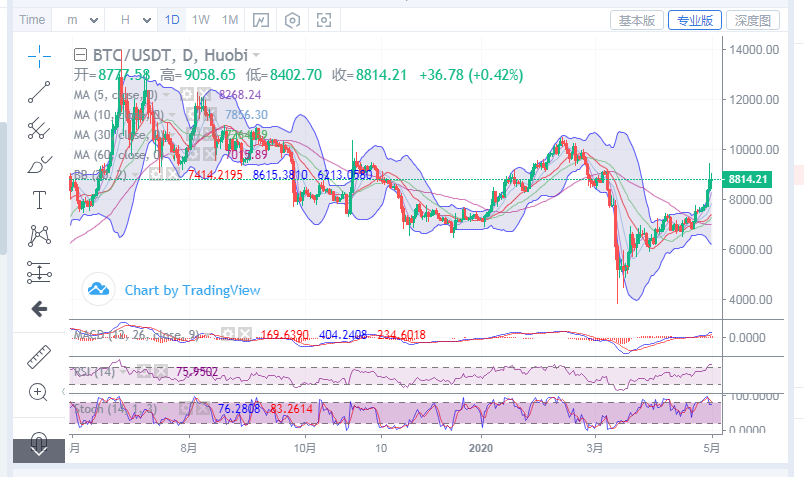Activate the text annotation tool
Viewport: 804px width, 477px height.
[x=39, y=199]
